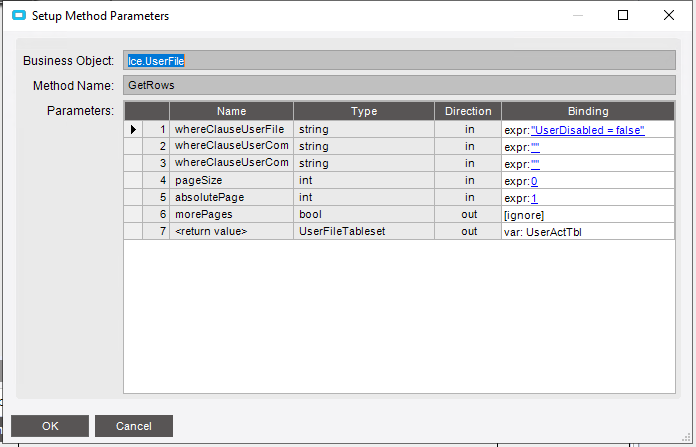Click the OK button
This screenshot has height=447, width=696.
(50, 426)
